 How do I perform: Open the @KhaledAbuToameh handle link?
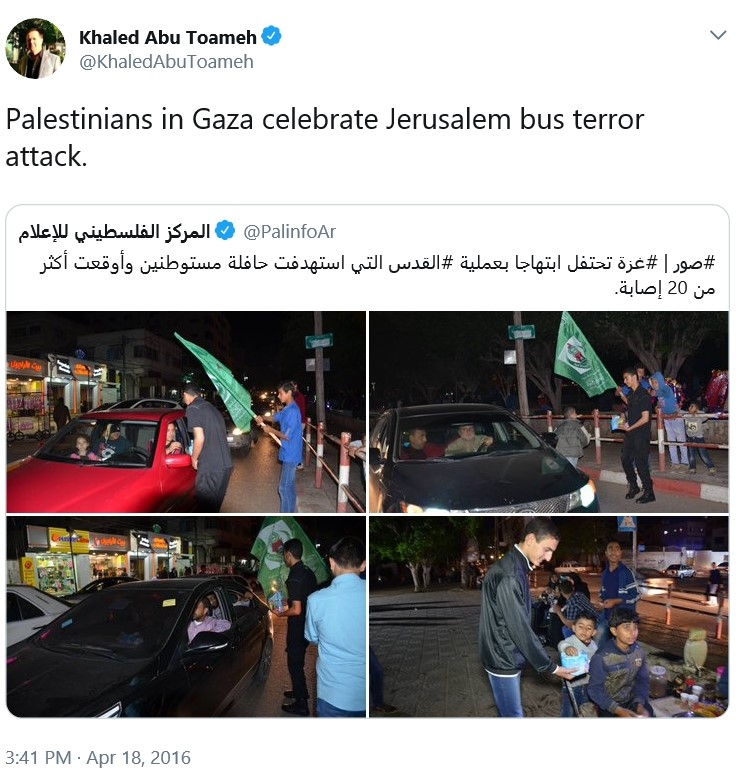166,62
